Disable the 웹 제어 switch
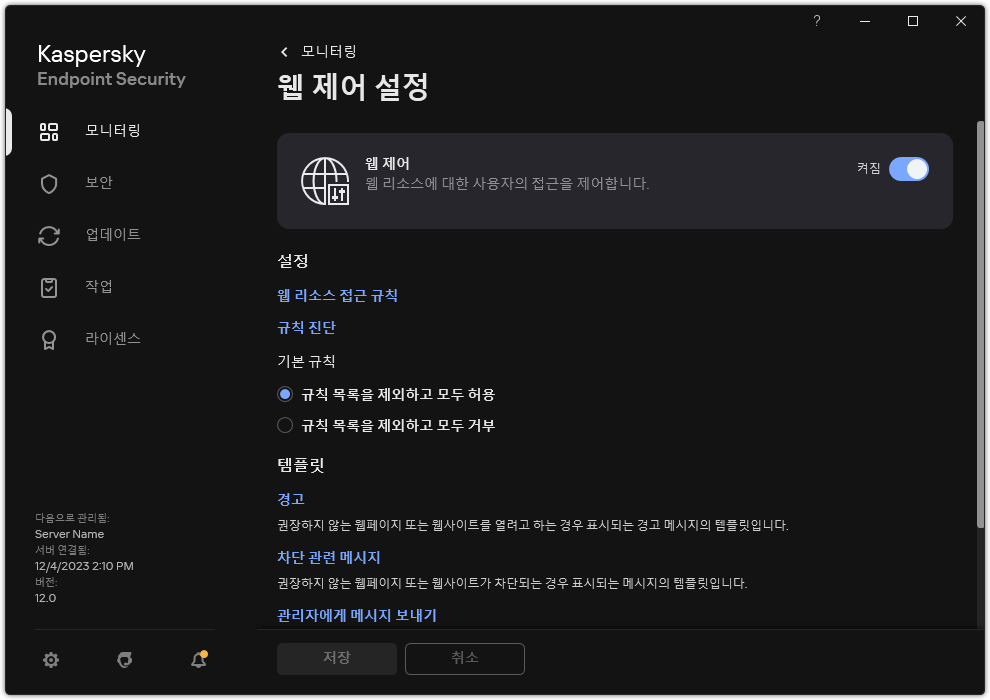This screenshot has width=990, height=700. pyautogui.click(x=909, y=169)
